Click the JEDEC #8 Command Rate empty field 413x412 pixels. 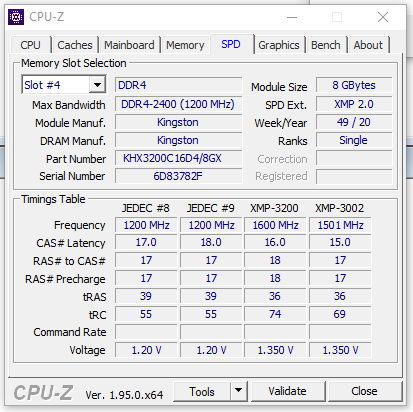146,332
